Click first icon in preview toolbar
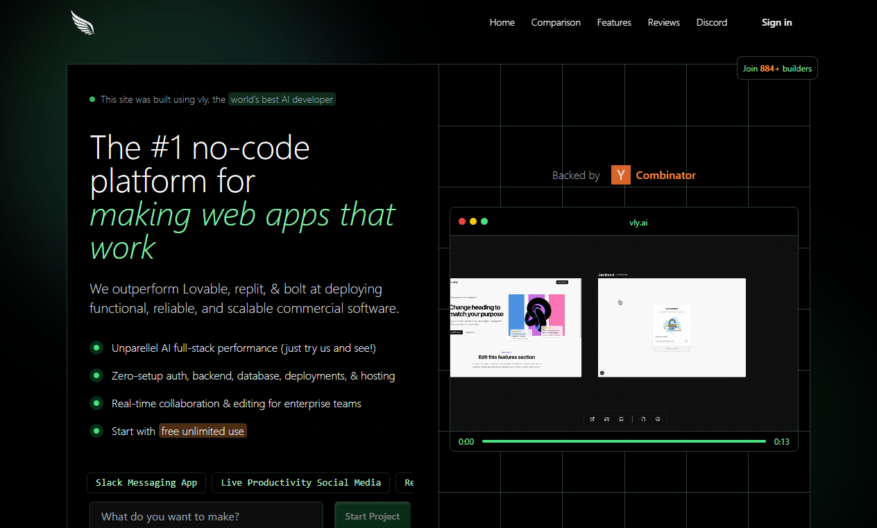The height and width of the screenshot is (528, 877). coord(592,419)
